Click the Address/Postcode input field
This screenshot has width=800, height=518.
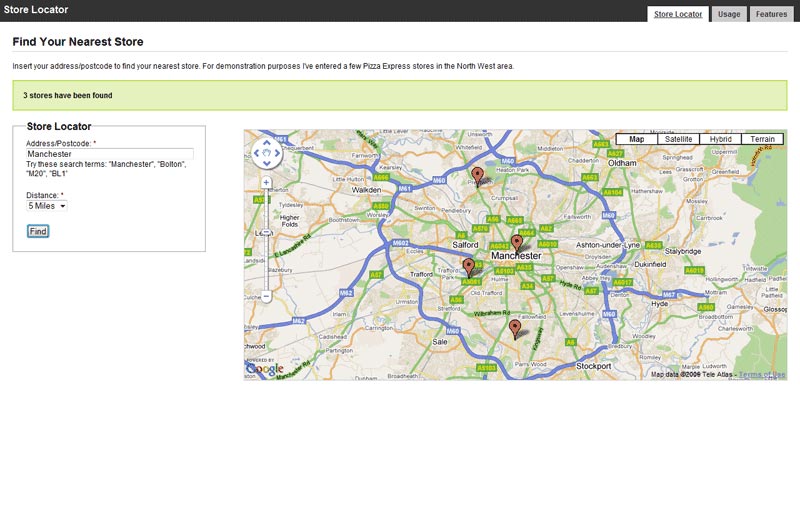[110, 154]
